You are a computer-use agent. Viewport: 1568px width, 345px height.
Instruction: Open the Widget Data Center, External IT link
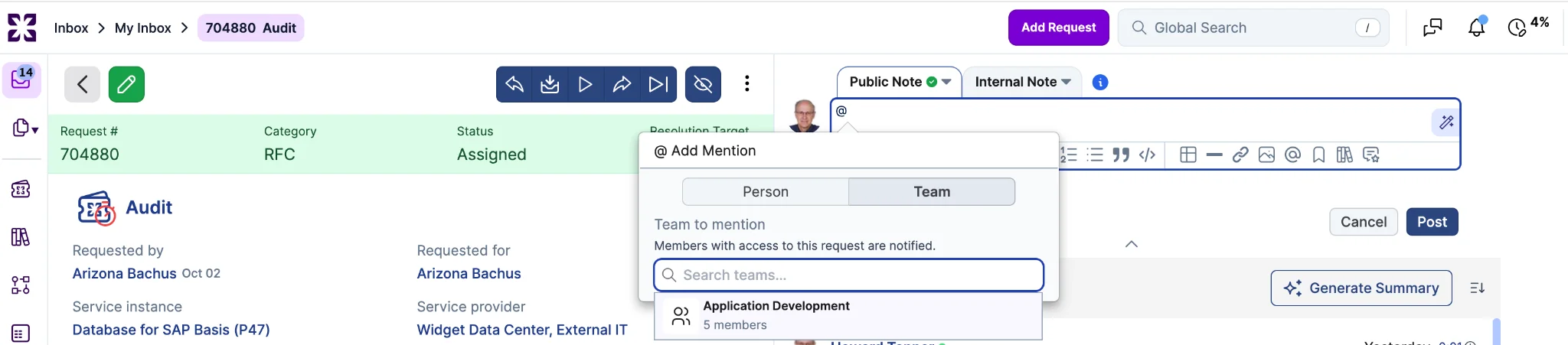[x=522, y=330]
